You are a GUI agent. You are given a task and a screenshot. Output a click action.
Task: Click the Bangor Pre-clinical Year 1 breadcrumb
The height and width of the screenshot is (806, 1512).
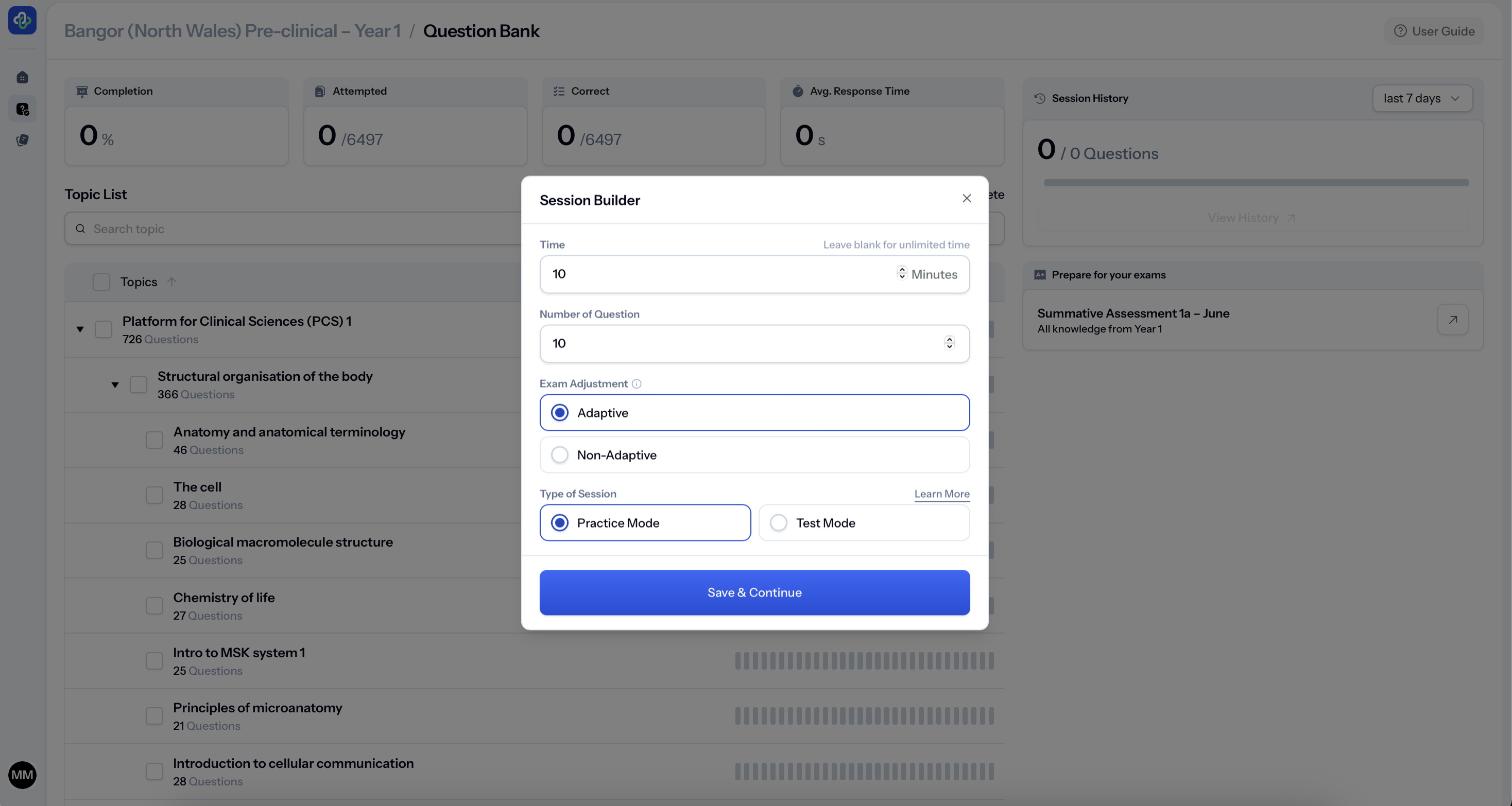click(232, 30)
